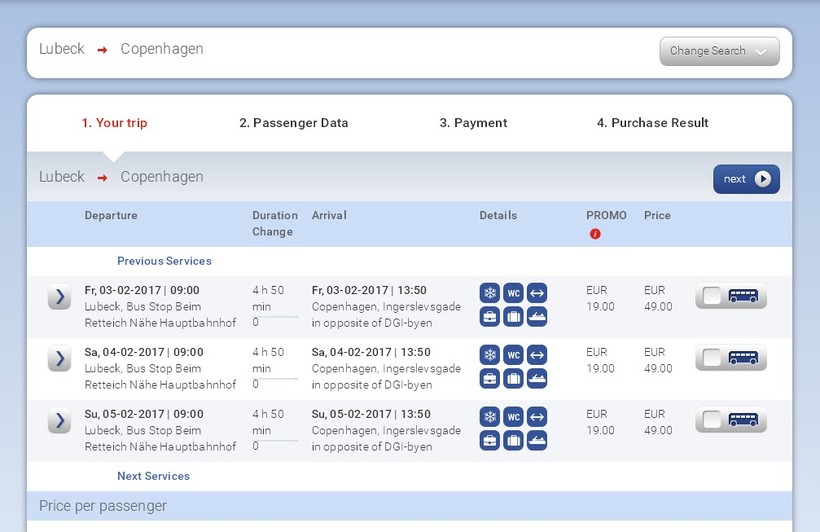The width and height of the screenshot is (820, 532).
Task: Check the Su, 05-02-2017 bus selection box
Action: (x=711, y=420)
